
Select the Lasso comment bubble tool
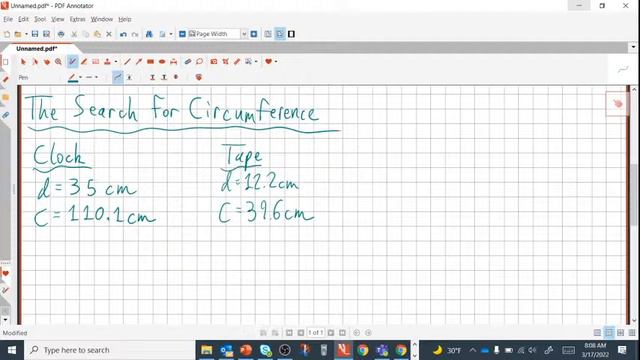pos(199,62)
